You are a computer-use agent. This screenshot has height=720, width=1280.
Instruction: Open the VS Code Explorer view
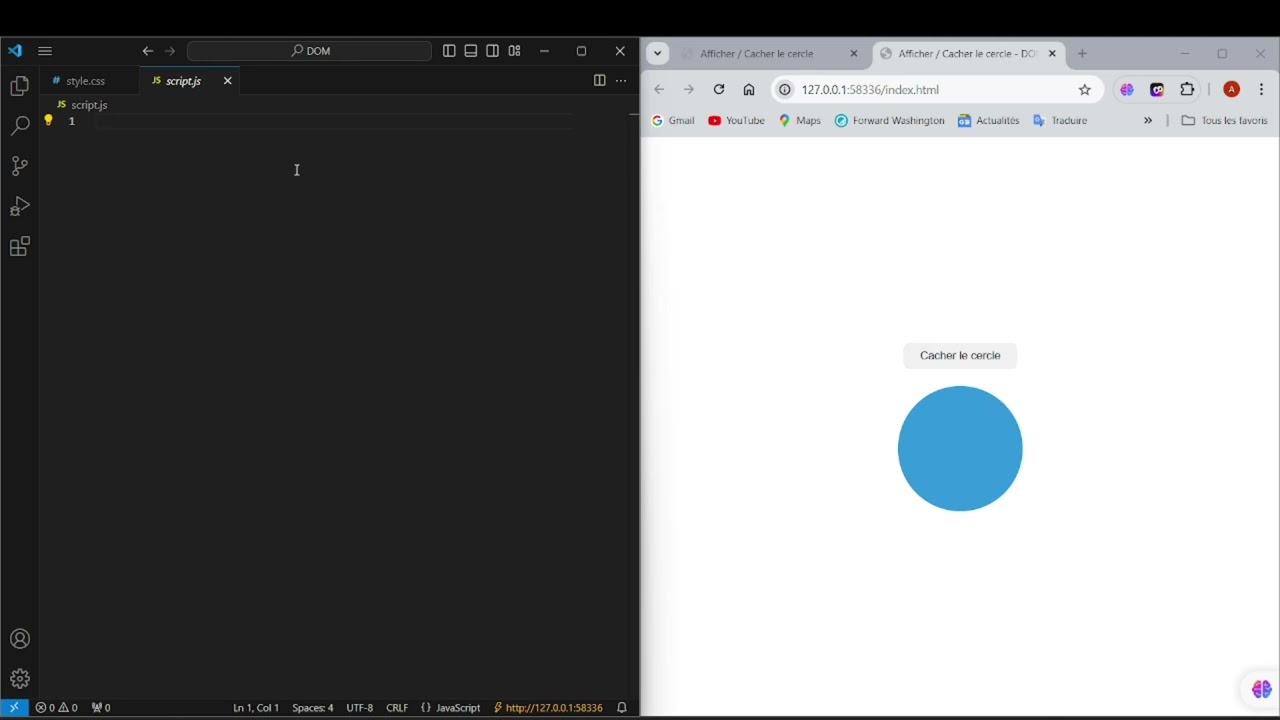[x=19, y=87]
